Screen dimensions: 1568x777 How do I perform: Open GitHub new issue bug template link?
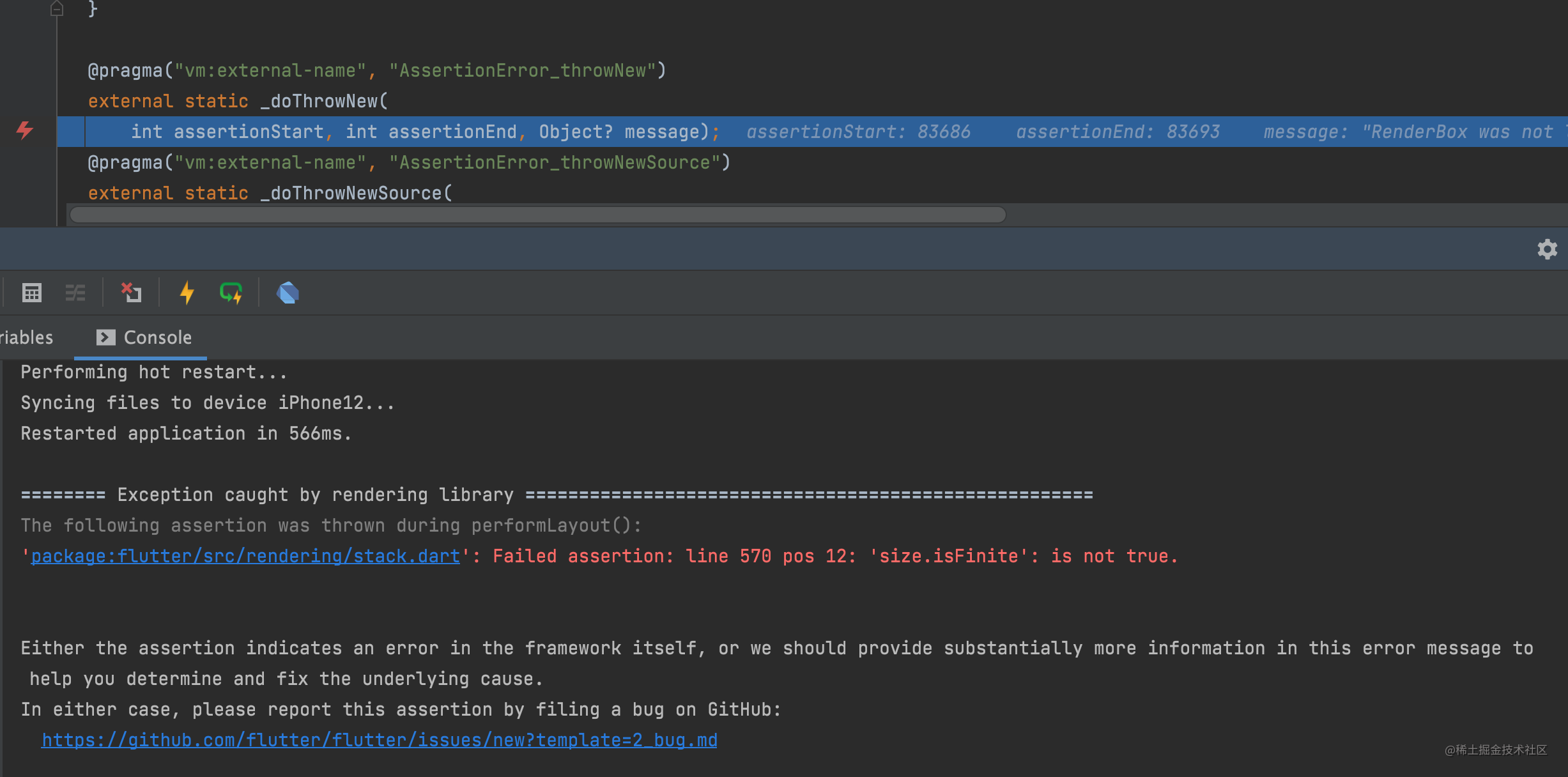click(379, 740)
